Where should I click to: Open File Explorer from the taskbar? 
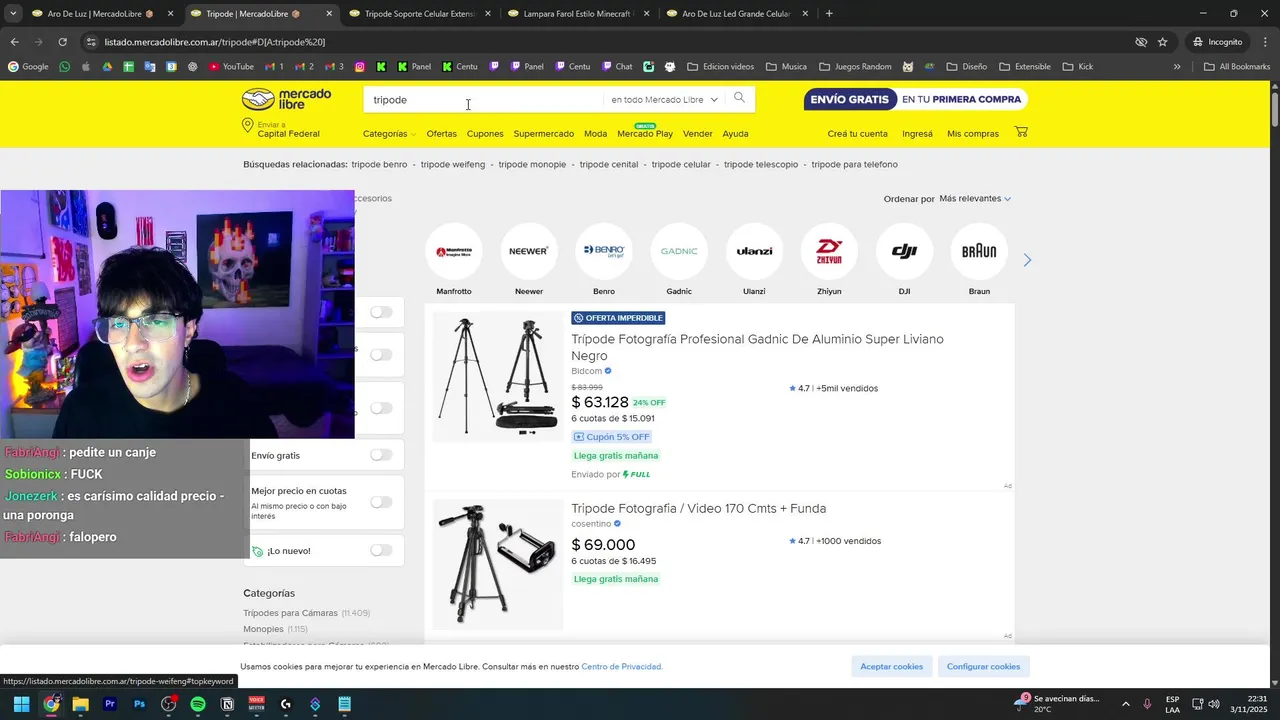pos(80,704)
